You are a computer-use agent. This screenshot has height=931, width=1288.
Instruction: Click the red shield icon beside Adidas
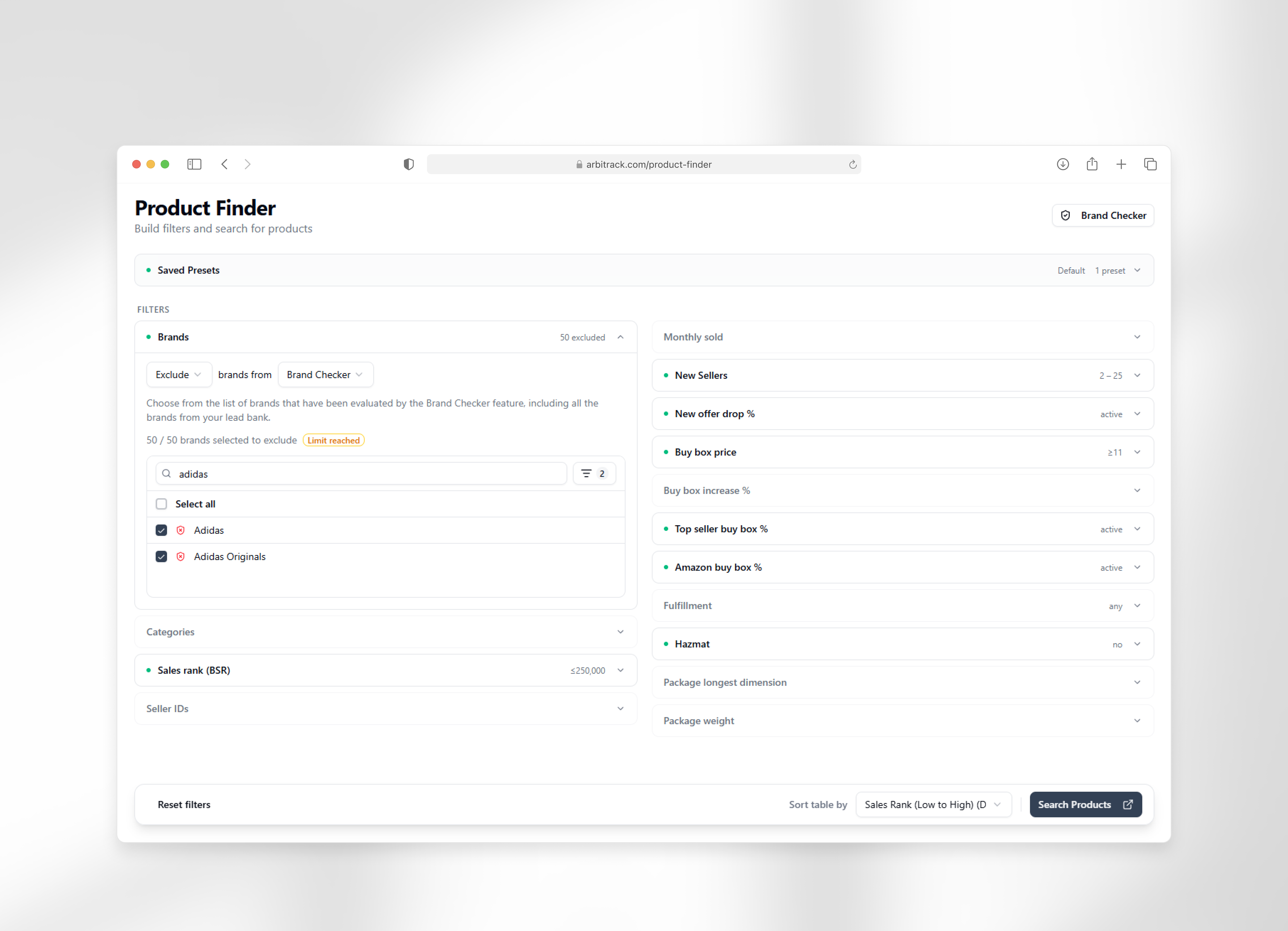pos(181,530)
